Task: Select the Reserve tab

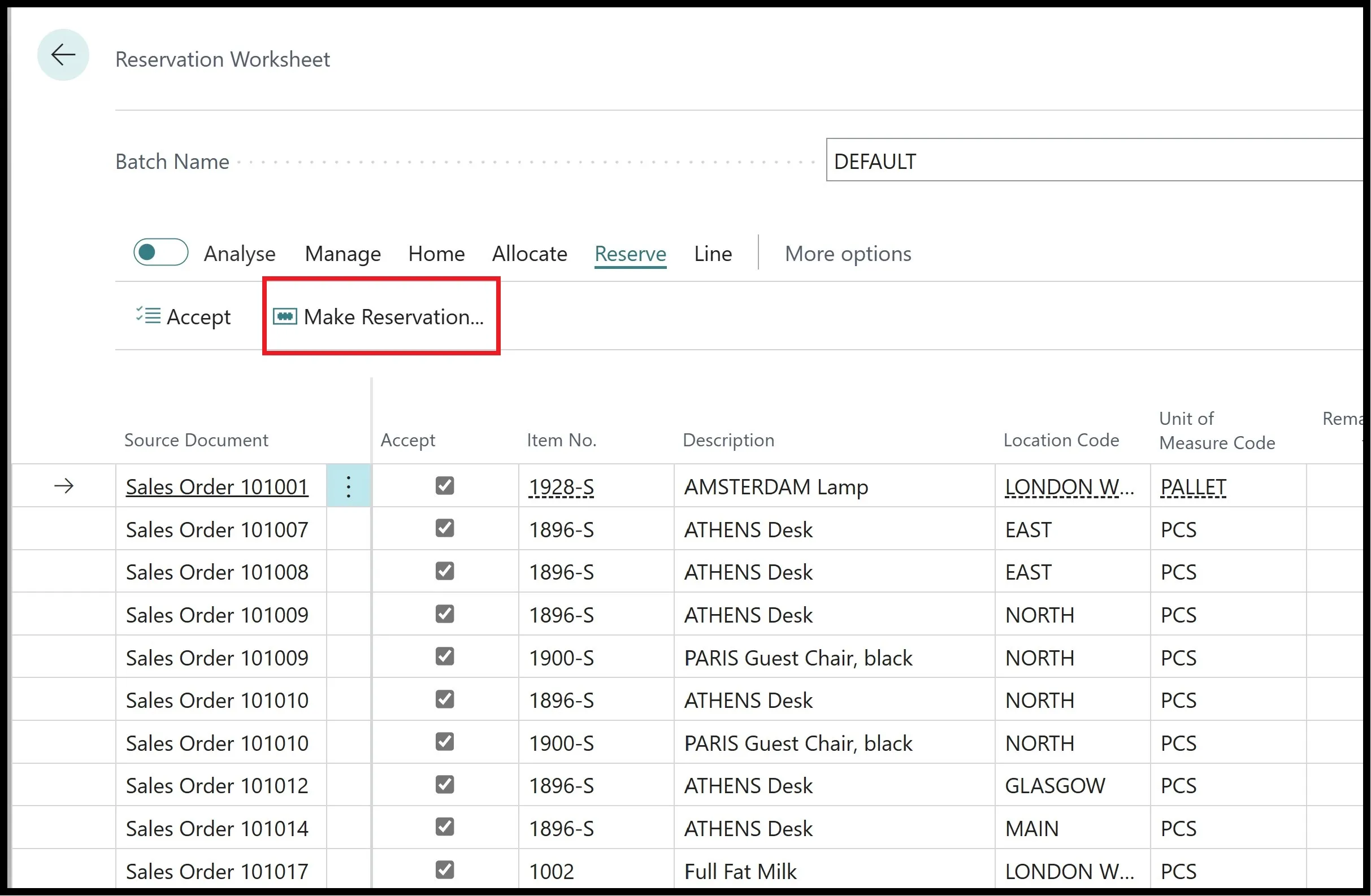Action: click(x=630, y=254)
